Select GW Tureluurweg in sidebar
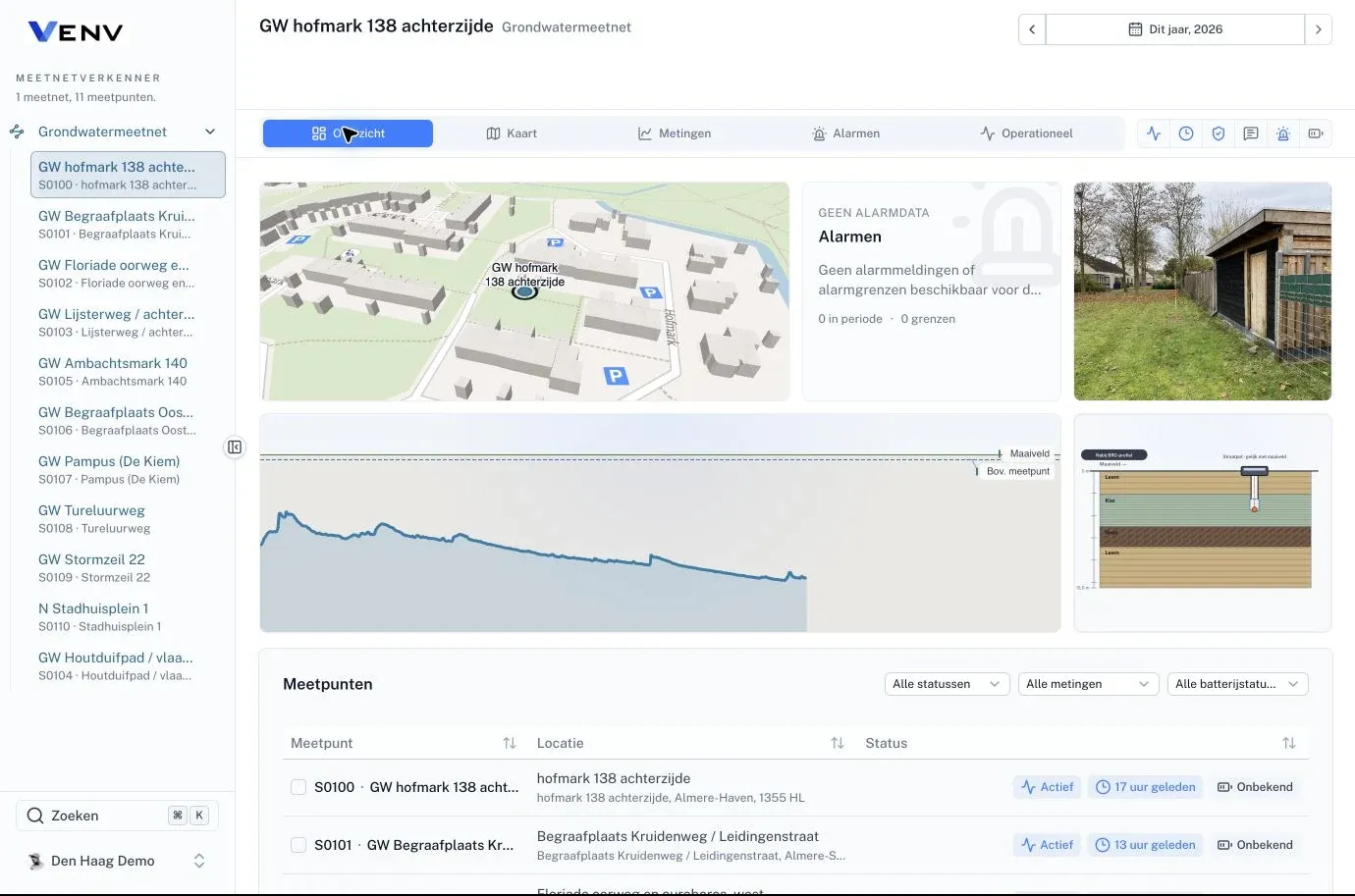This screenshot has width=1355, height=896. pos(128,518)
